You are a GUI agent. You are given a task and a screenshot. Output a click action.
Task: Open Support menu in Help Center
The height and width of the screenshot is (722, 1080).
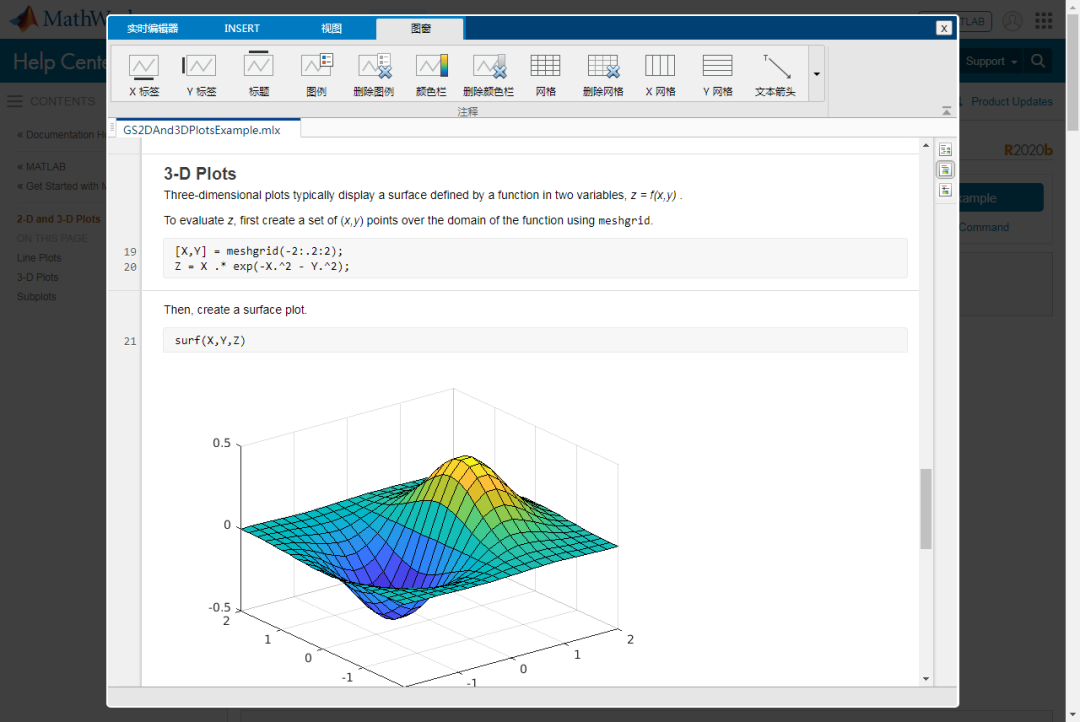990,61
